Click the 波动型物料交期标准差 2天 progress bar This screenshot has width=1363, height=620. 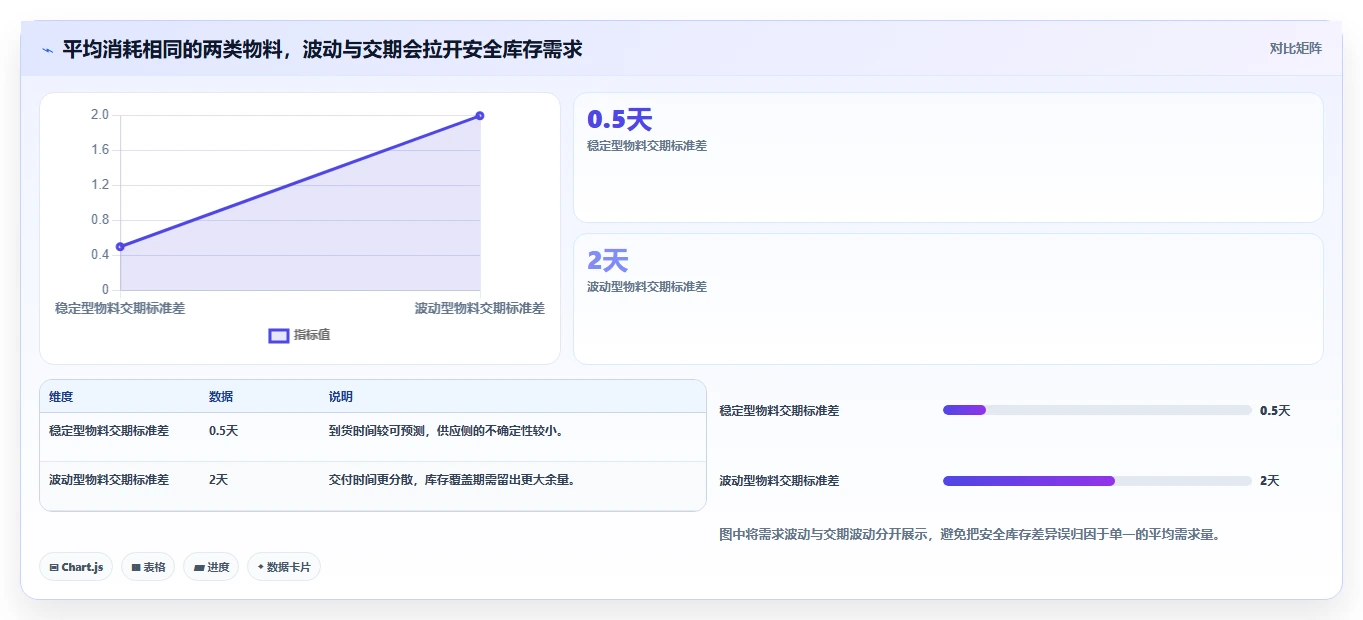tap(1097, 481)
